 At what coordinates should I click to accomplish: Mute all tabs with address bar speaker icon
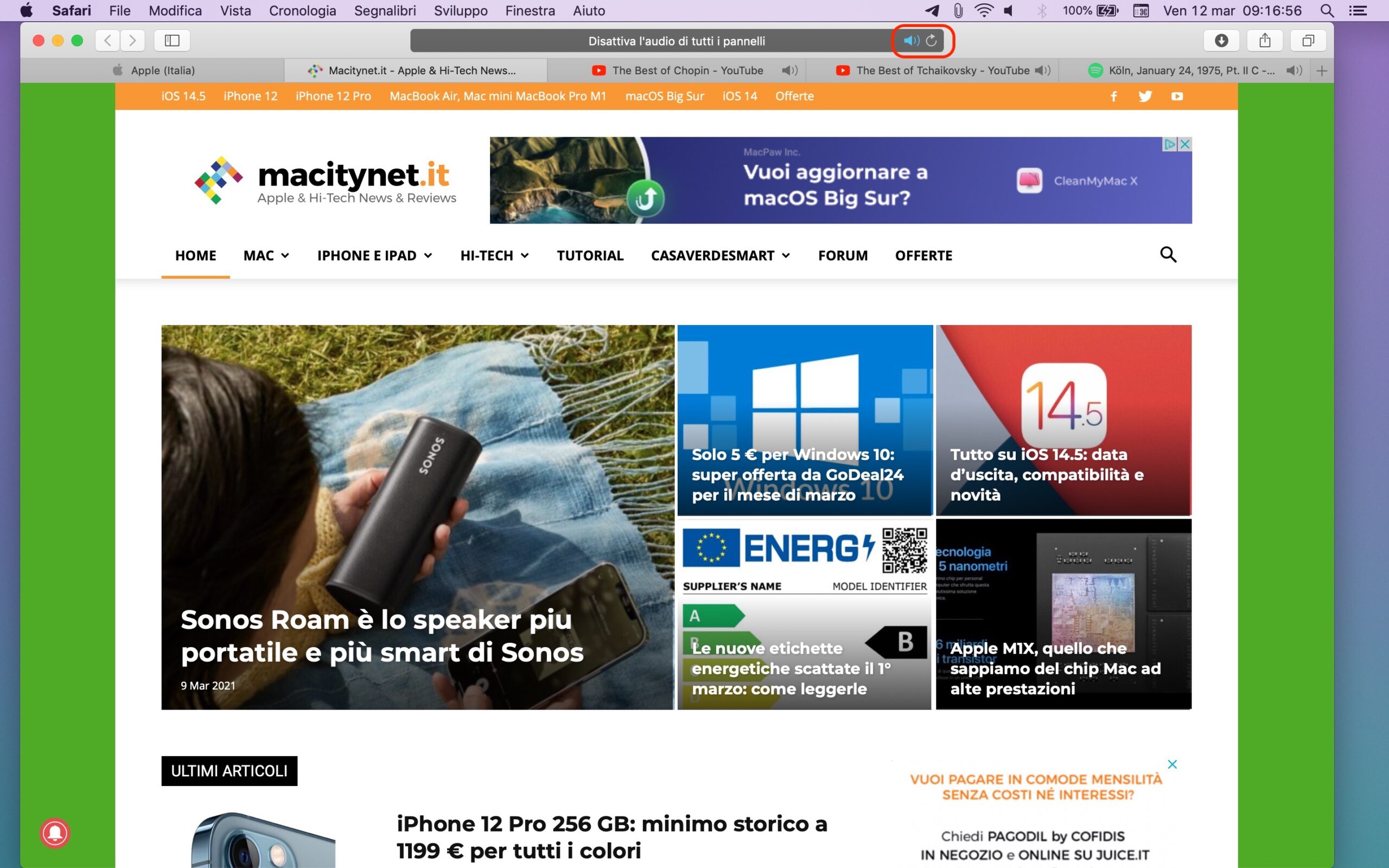click(911, 41)
